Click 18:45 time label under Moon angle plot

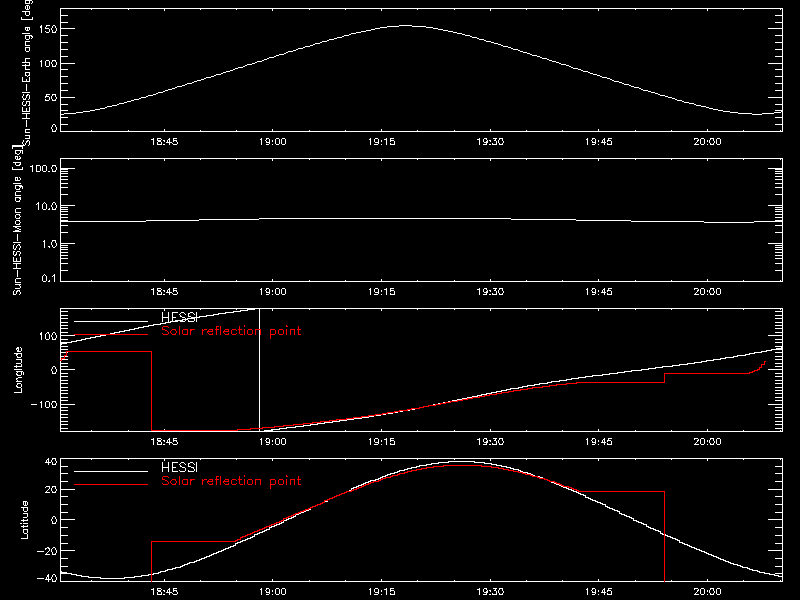tap(164, 292)
